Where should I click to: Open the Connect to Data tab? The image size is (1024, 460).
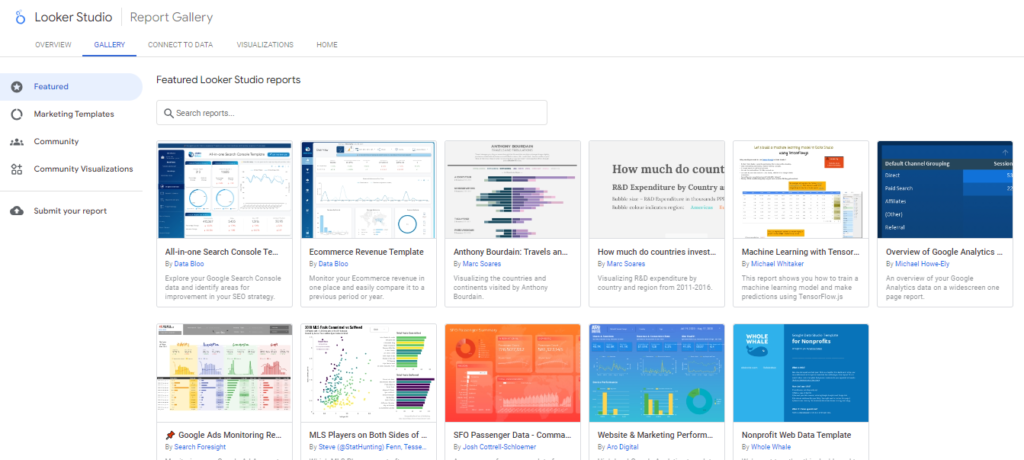pyautogui.click(x=181, y=44)
